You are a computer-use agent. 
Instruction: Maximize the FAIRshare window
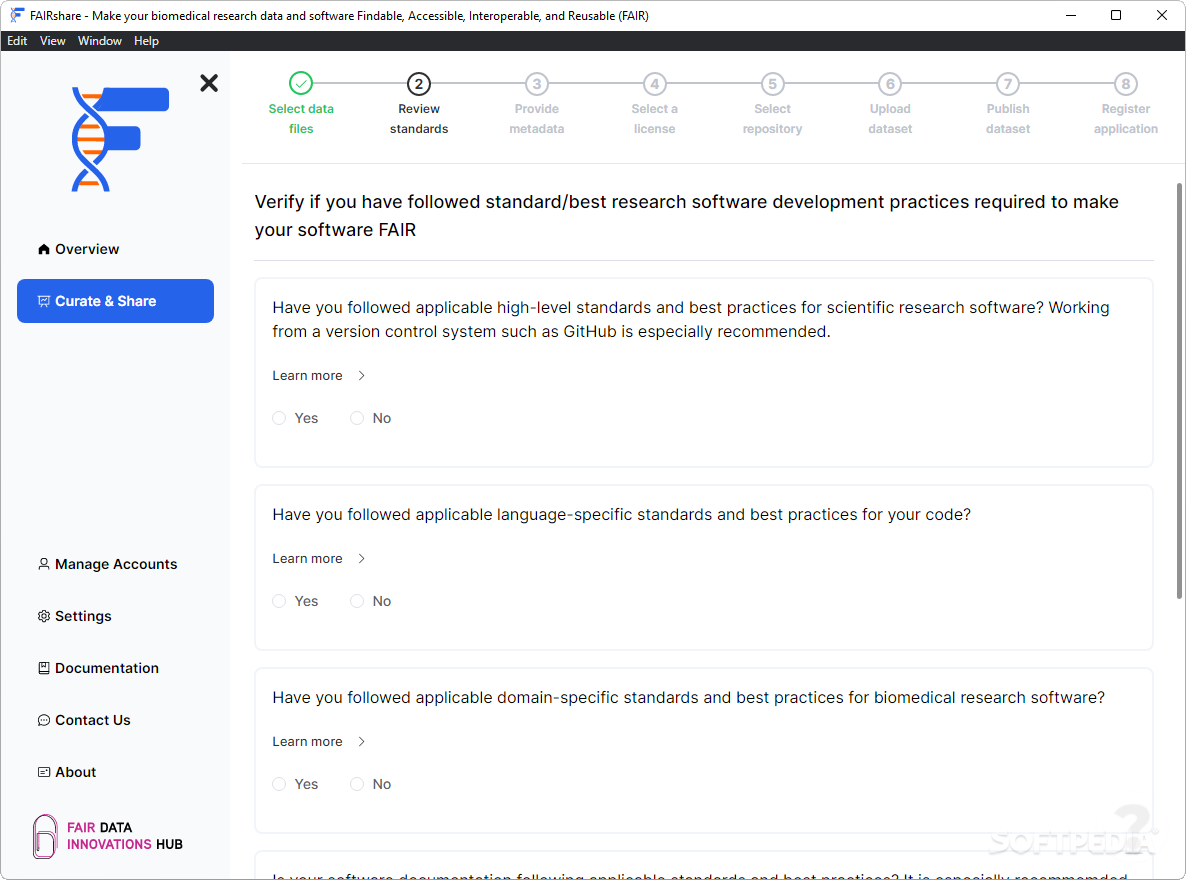tap(1116, 15)
